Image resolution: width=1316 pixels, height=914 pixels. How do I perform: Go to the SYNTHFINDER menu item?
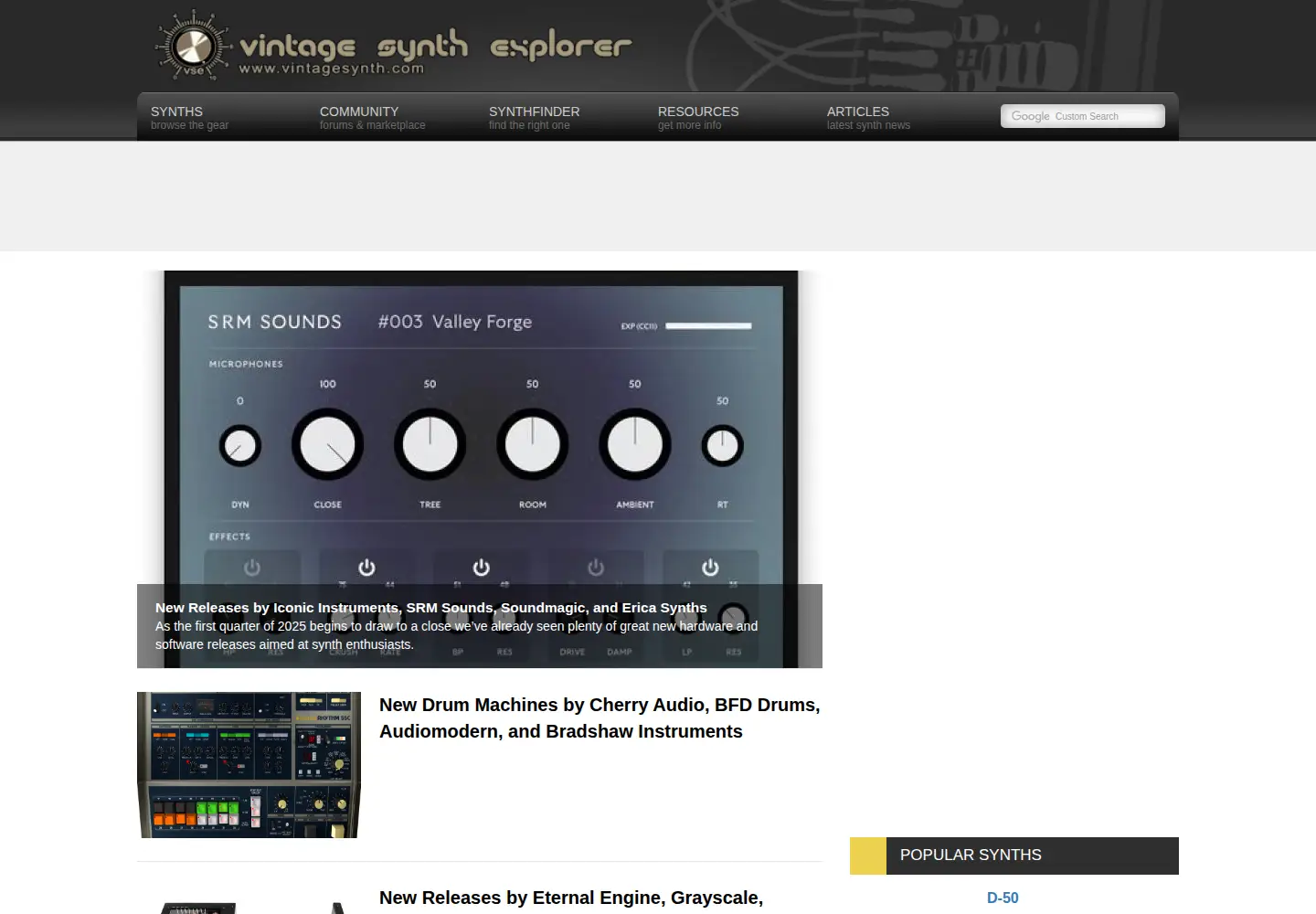coord(534,118)
